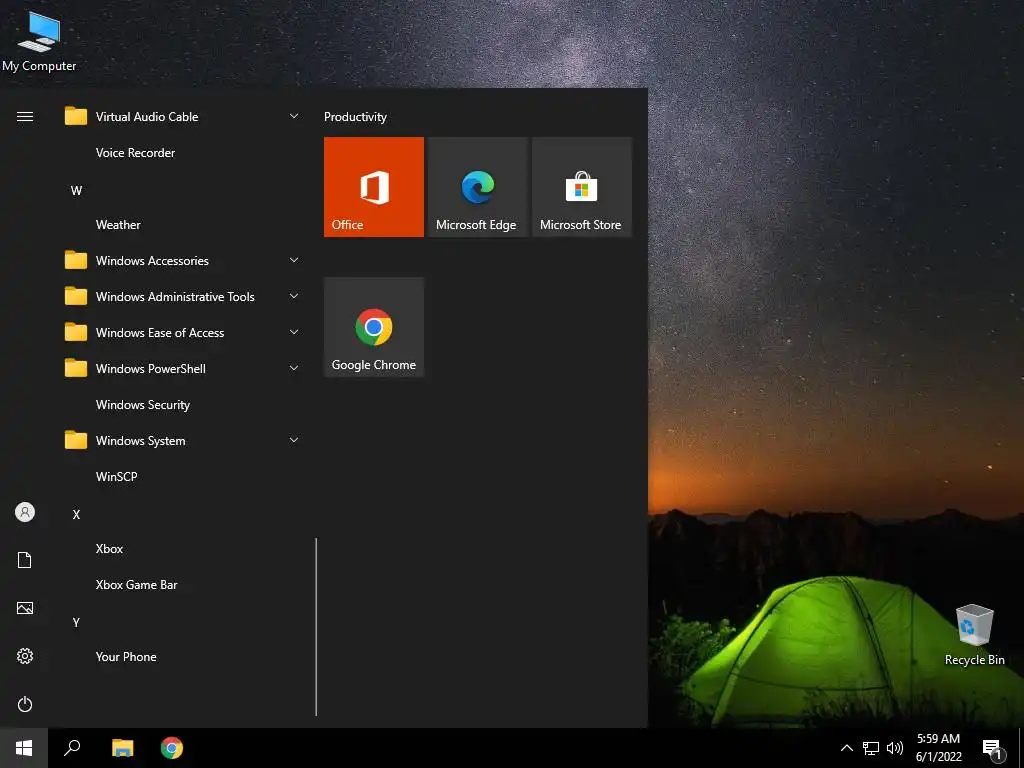Open the Office tile
The height and width of the screenshot is (768, 1024).
tap(374, 187)
